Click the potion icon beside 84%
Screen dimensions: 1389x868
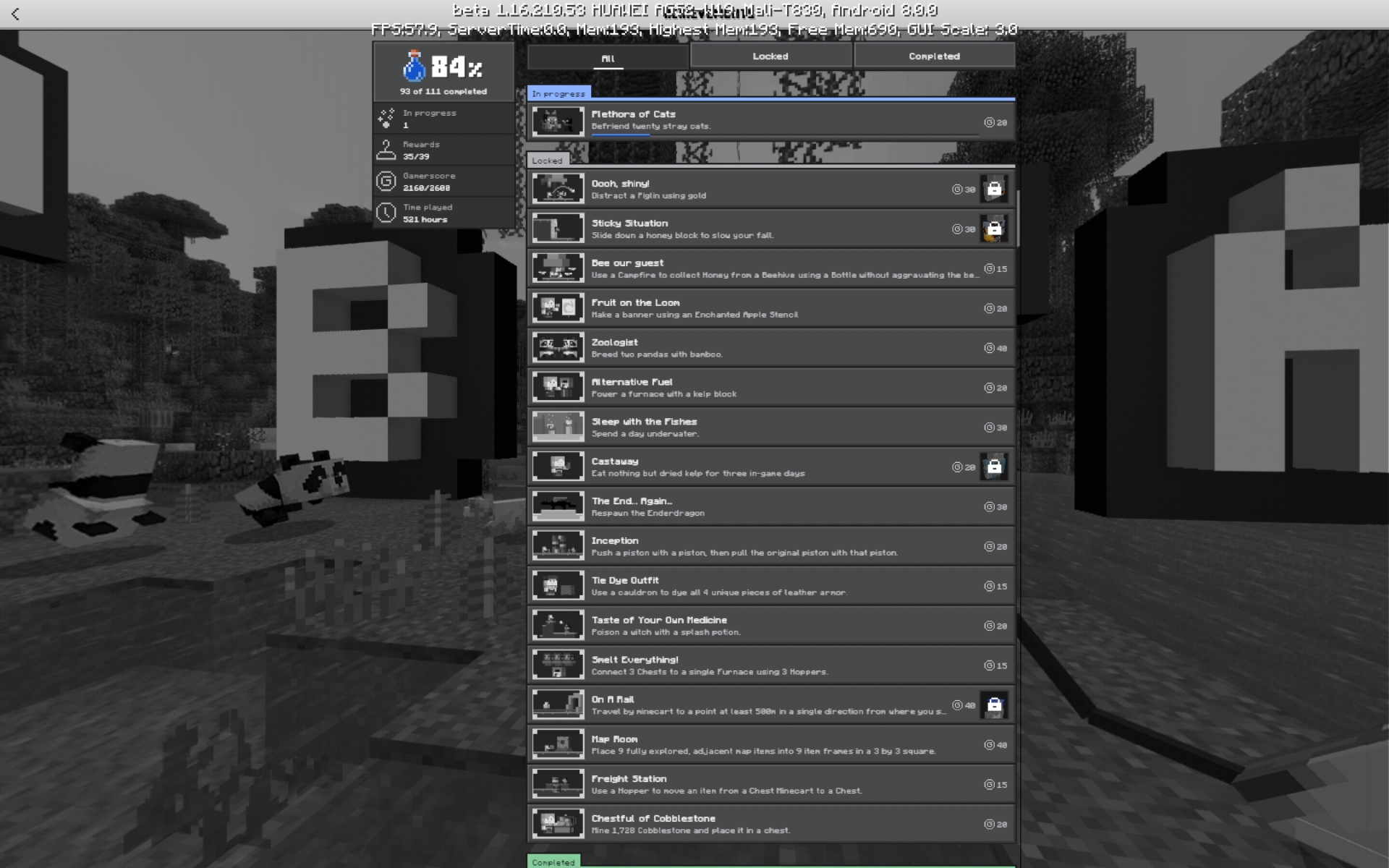click(x=414, y=67)
